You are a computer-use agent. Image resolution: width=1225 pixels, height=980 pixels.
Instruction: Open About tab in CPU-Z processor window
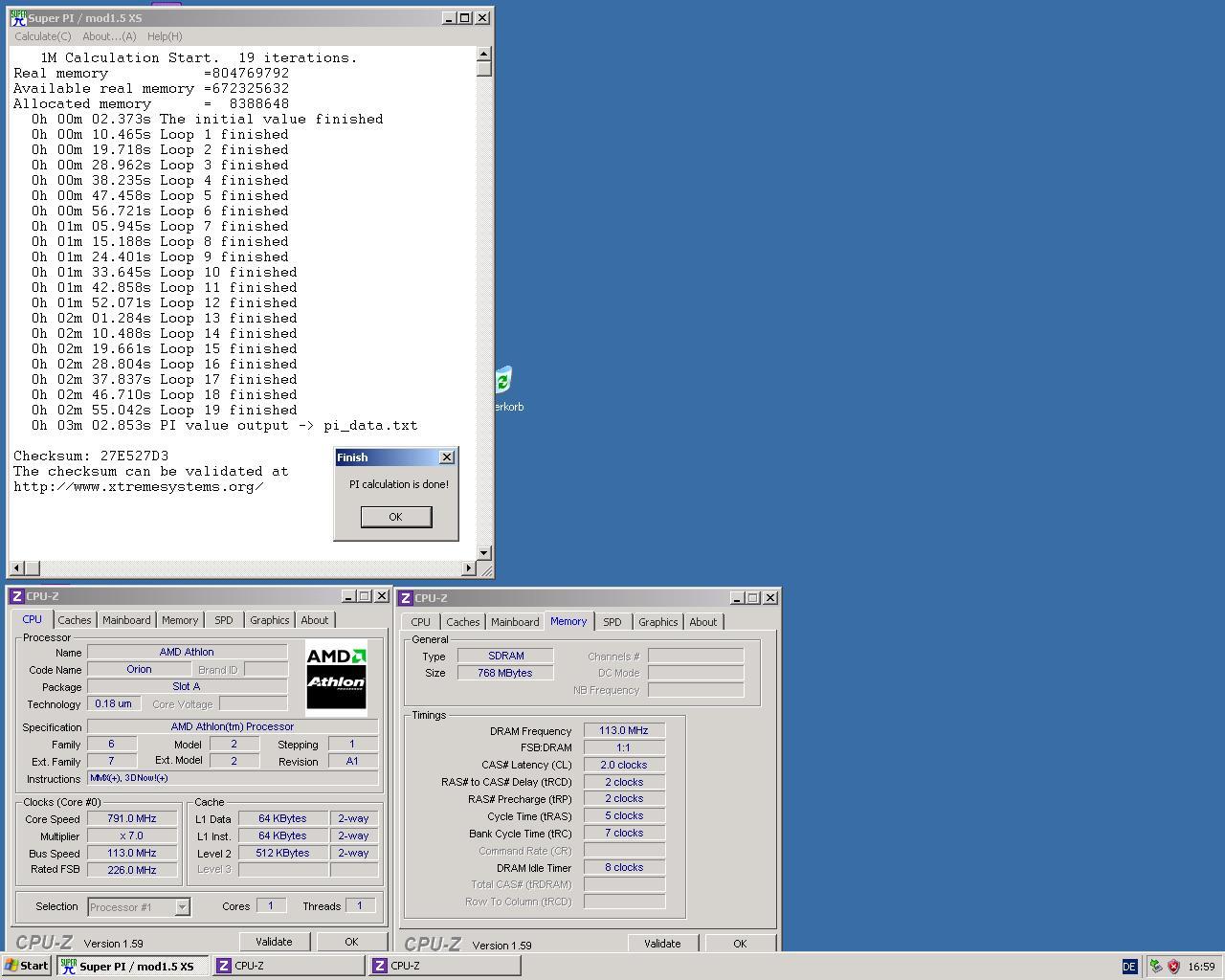click(315, 620)
